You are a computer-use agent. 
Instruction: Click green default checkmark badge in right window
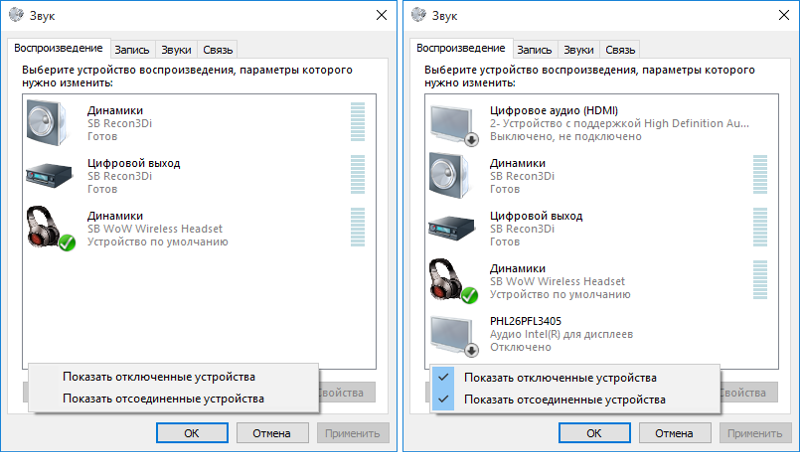click(x=469, y=295)
